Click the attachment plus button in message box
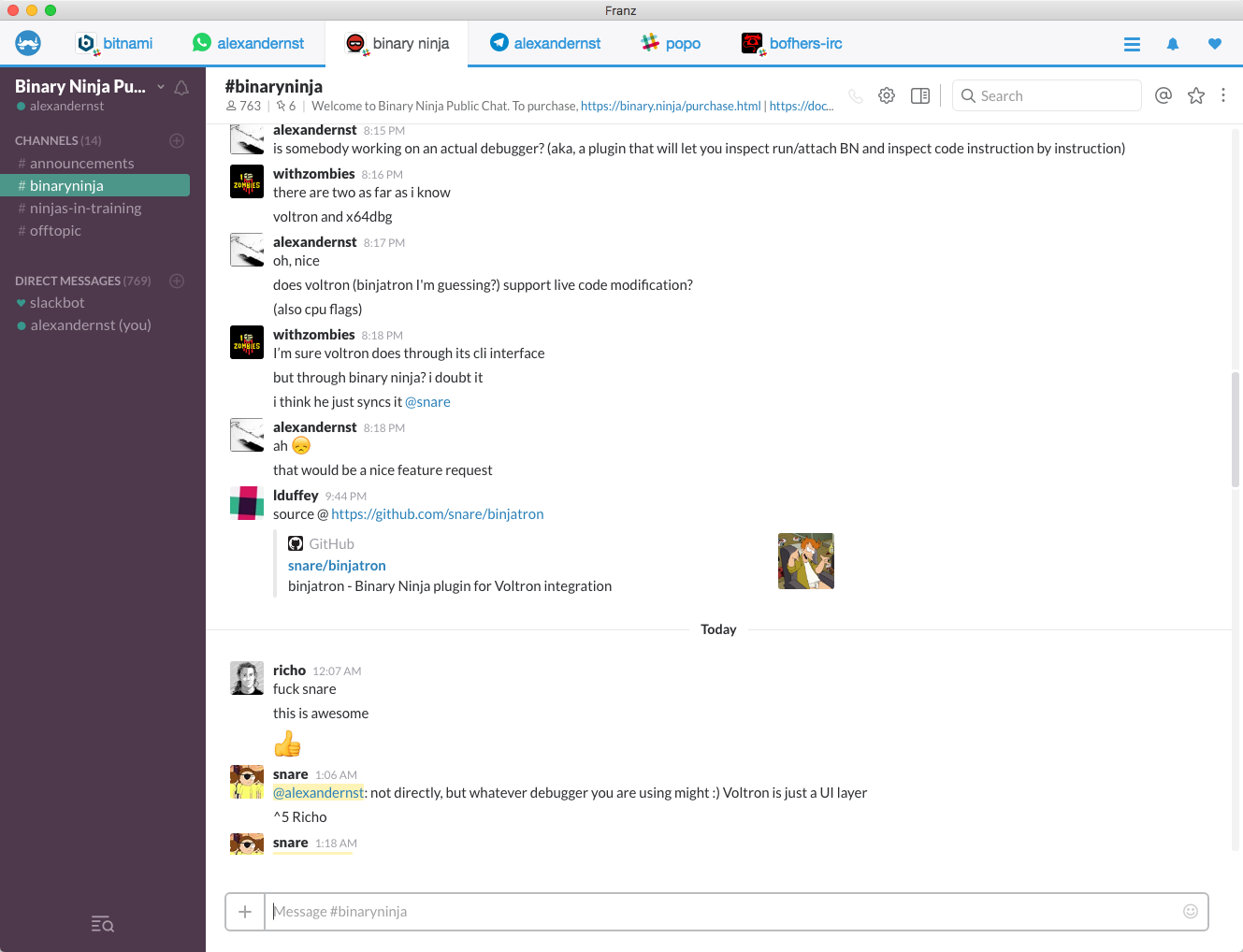The image size is (1243, 952). pos(245,912)
